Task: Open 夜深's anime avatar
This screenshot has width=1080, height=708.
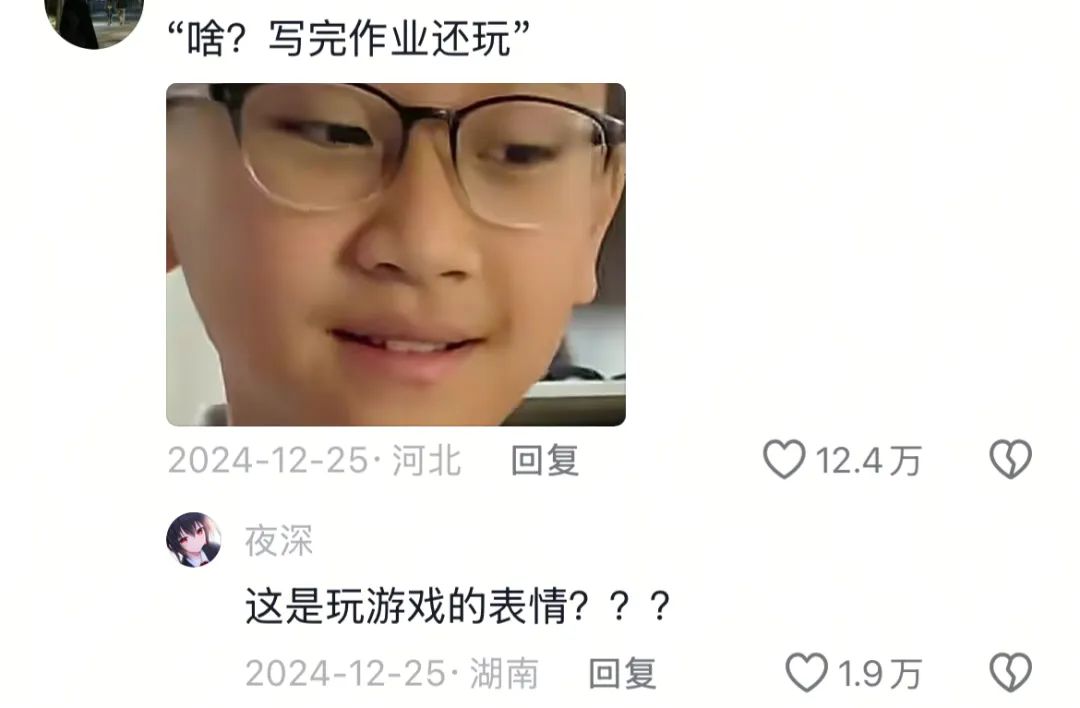Action: tap(194, 539)
